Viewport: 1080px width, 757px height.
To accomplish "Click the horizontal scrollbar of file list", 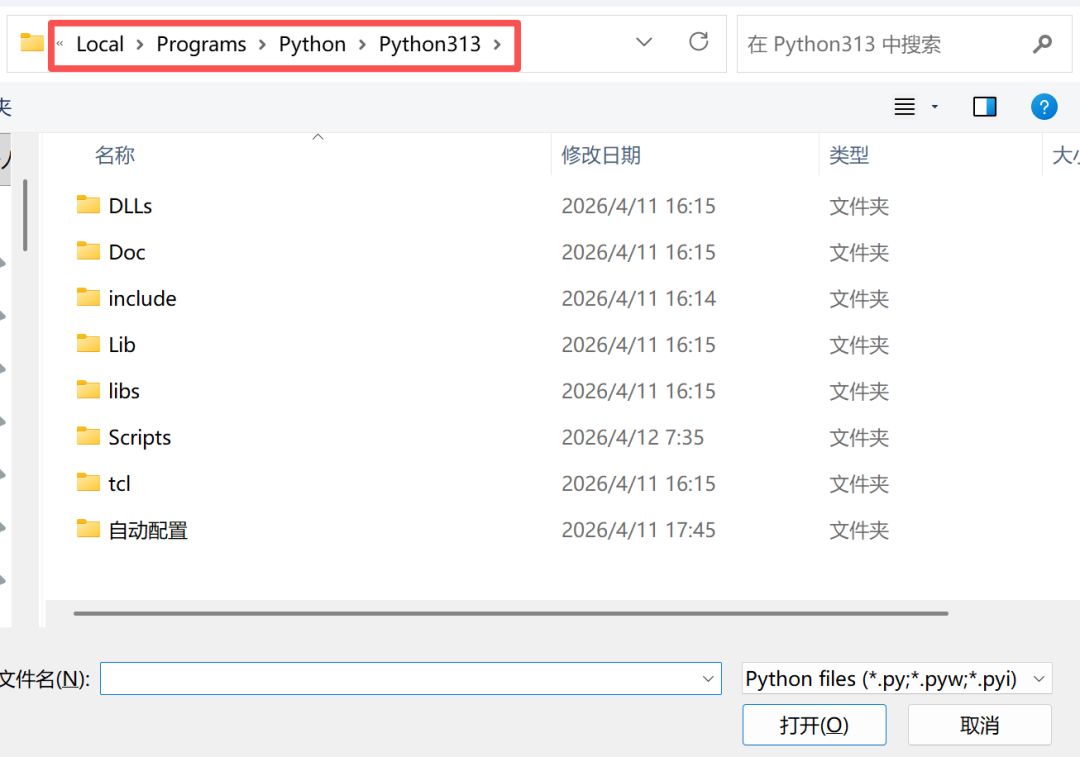I will click(510, 613).
